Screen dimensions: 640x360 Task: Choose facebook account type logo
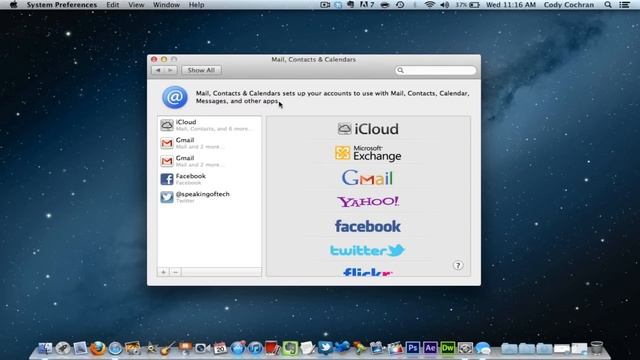pyautogui.click(x=368, y=226)
